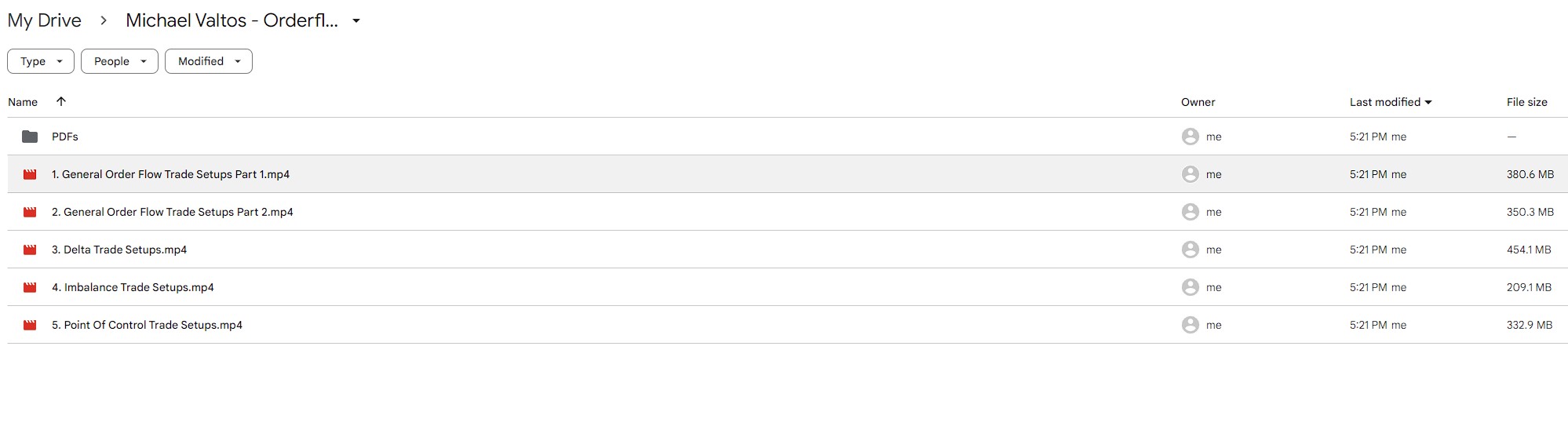Screen dimensions: 1568x430
Task: Click owner avatar in Delta Trade Setups row
Action: [x=1190, y=250]
